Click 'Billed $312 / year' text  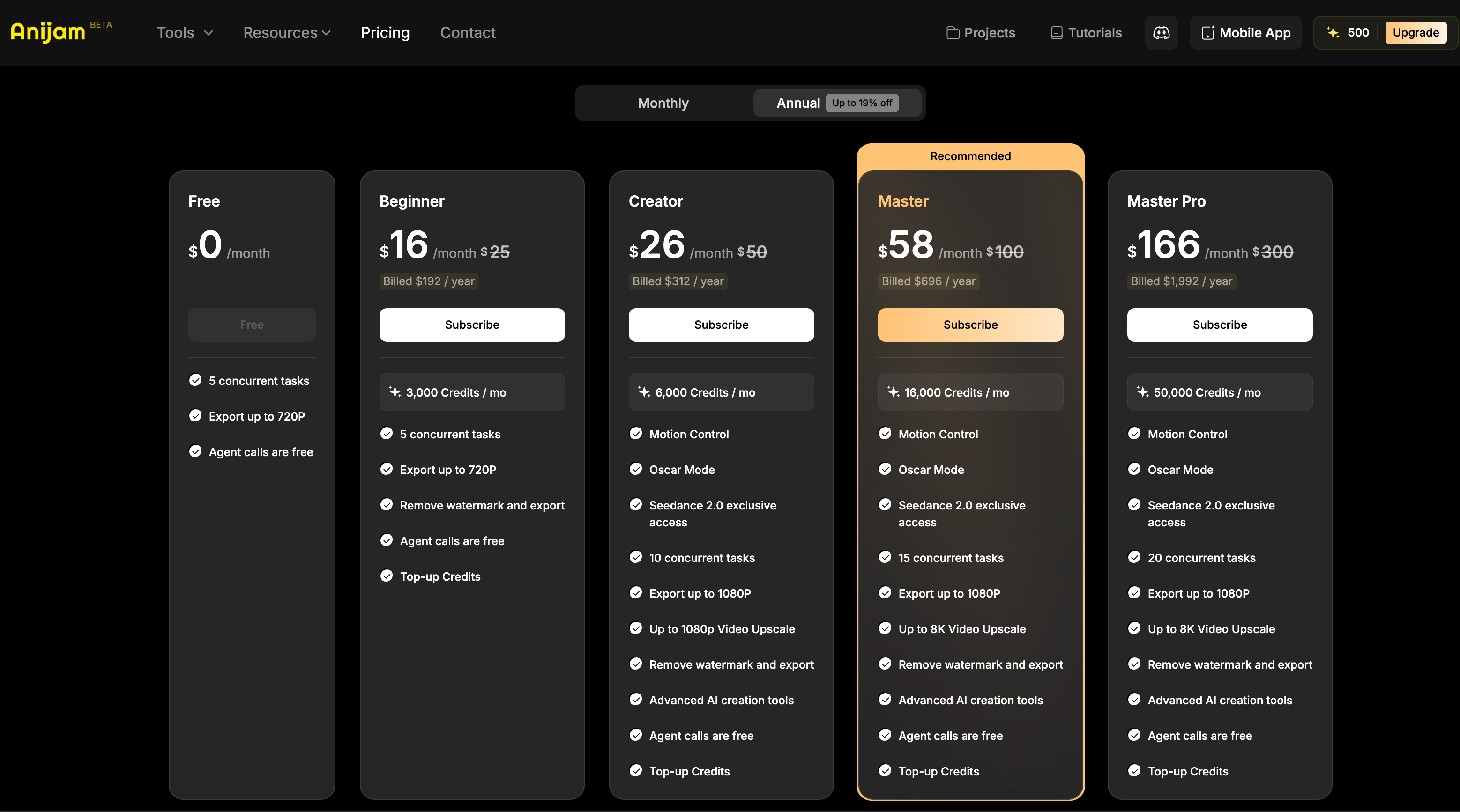[678, 281]
